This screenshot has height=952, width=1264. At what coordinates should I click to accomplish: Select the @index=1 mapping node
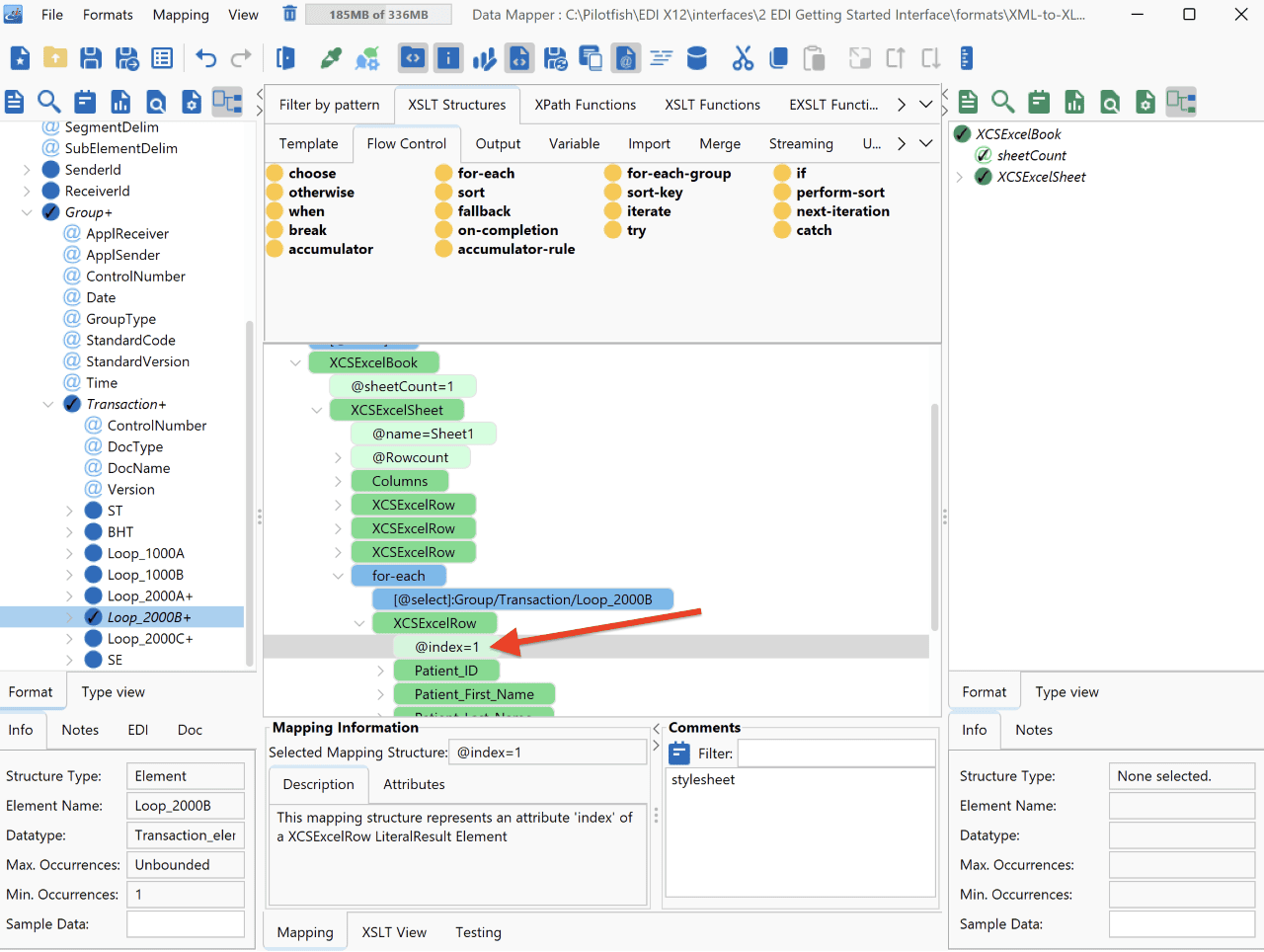coord(446,647)
